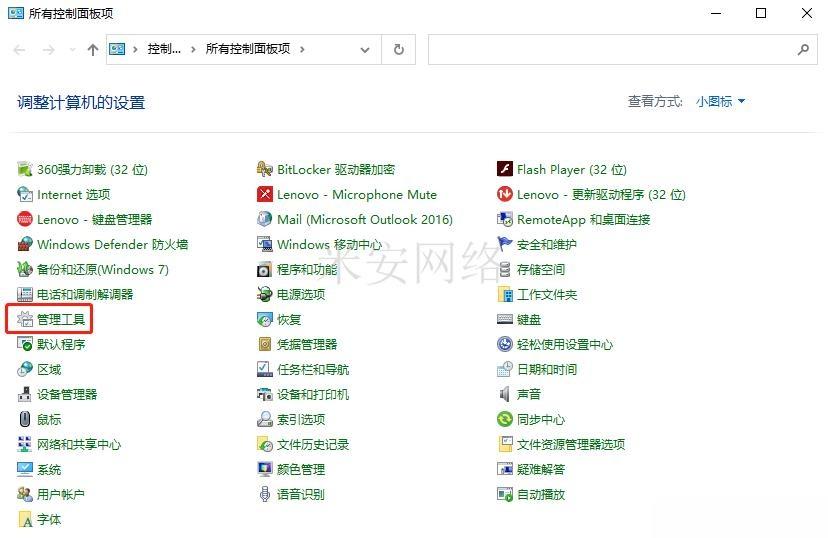Open the 自动播放 link
Screen dimensions: 828x538
[541, 494]
